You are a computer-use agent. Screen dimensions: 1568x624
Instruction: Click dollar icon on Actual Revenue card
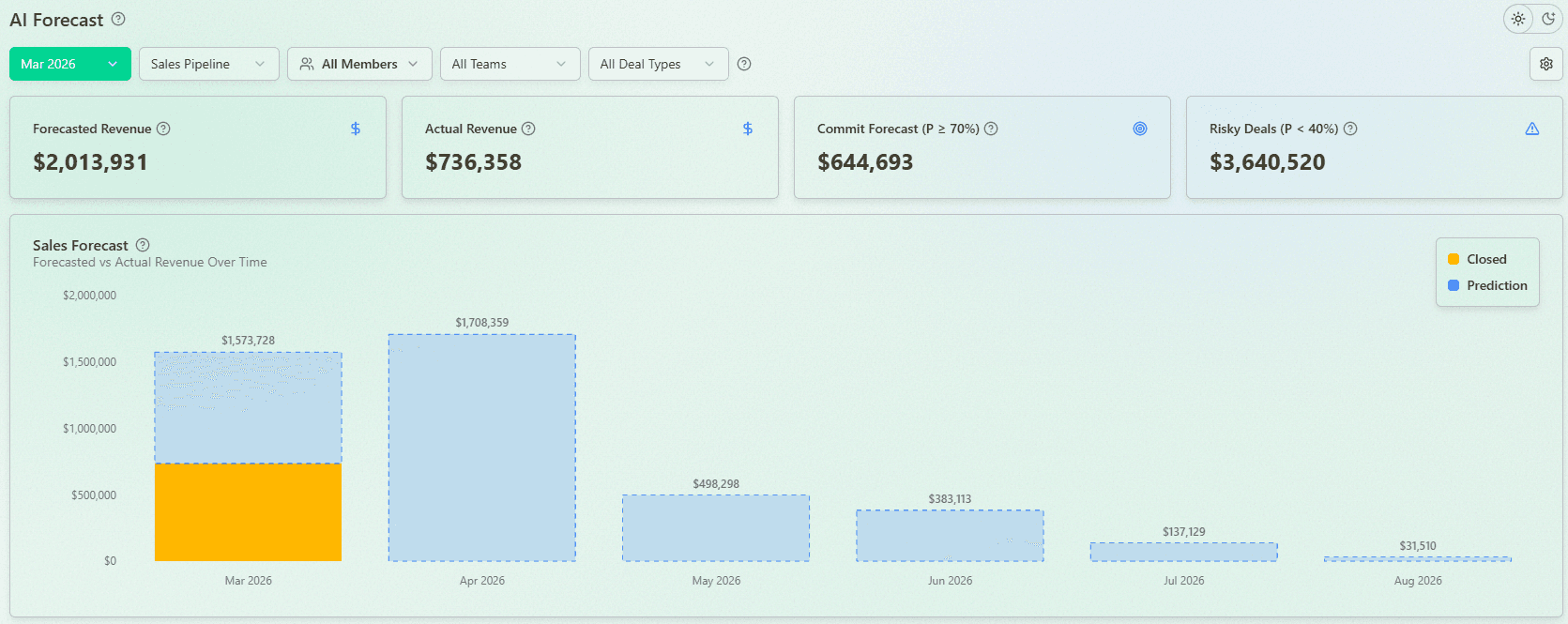click(x=748, y=129)
